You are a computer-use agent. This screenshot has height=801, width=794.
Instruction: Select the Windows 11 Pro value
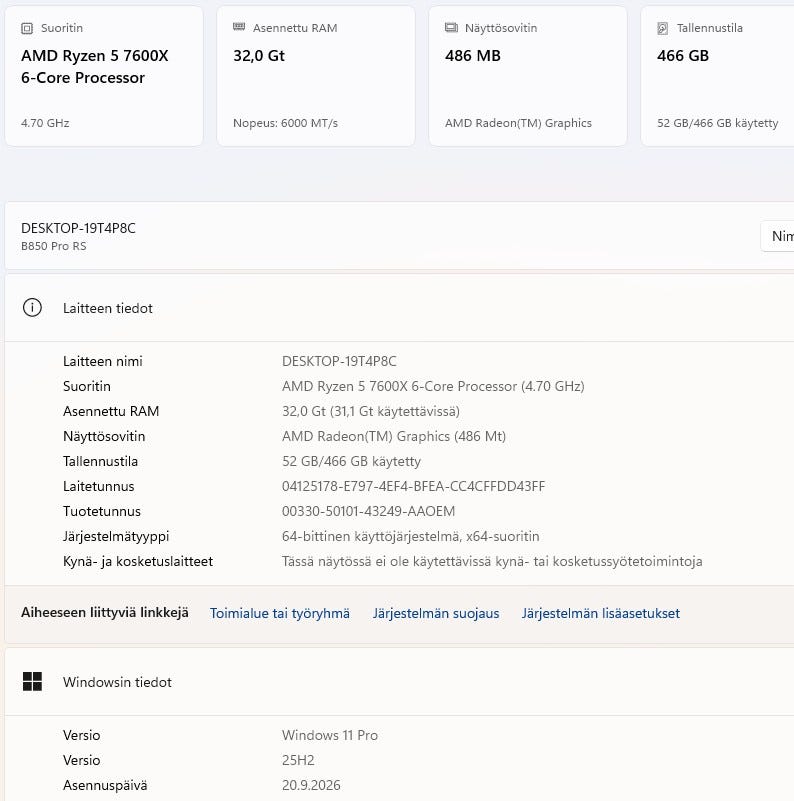330,735
